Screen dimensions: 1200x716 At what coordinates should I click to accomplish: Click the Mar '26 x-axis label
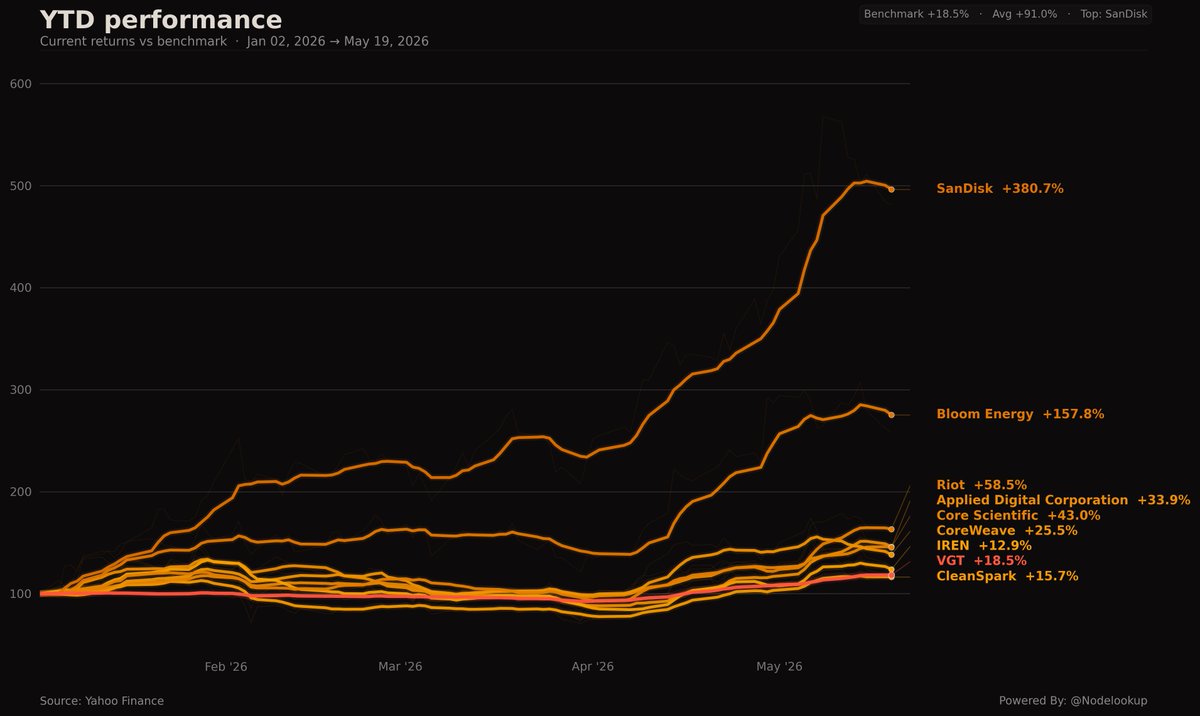(401, 666)
